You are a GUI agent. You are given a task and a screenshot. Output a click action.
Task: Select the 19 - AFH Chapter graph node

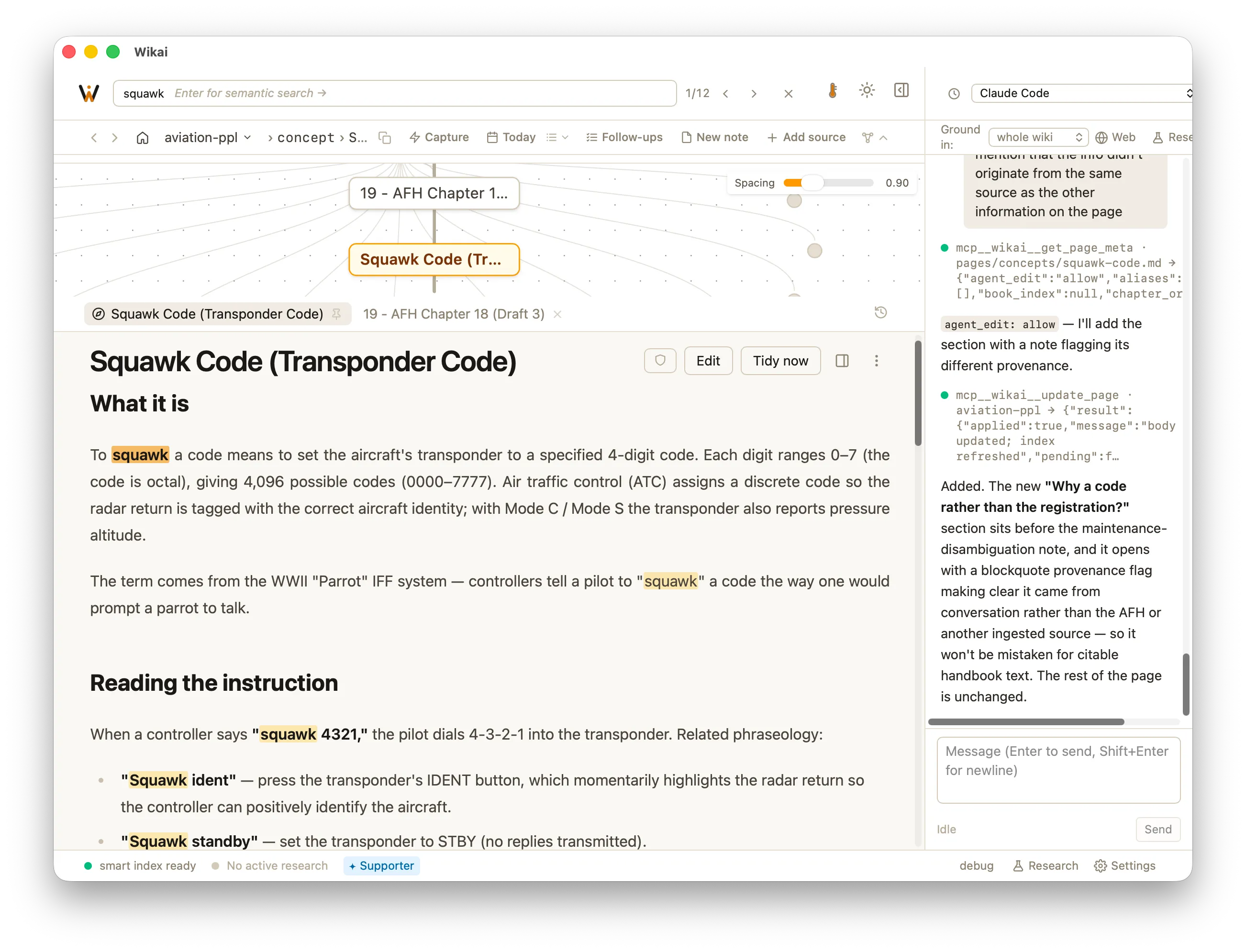pyautogui.click(x=434, y=193)
